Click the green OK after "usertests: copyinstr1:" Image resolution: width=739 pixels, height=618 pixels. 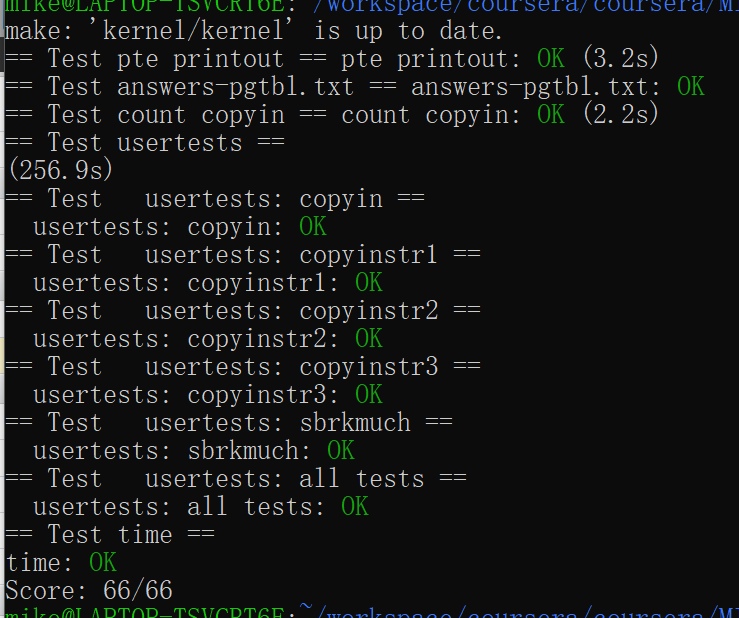[x=369, y=283]
